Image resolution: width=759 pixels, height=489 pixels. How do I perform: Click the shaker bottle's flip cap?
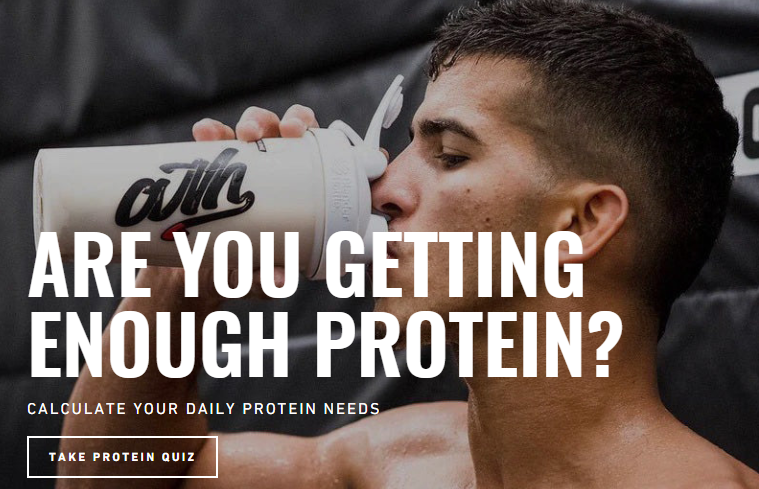coord(390,104)
